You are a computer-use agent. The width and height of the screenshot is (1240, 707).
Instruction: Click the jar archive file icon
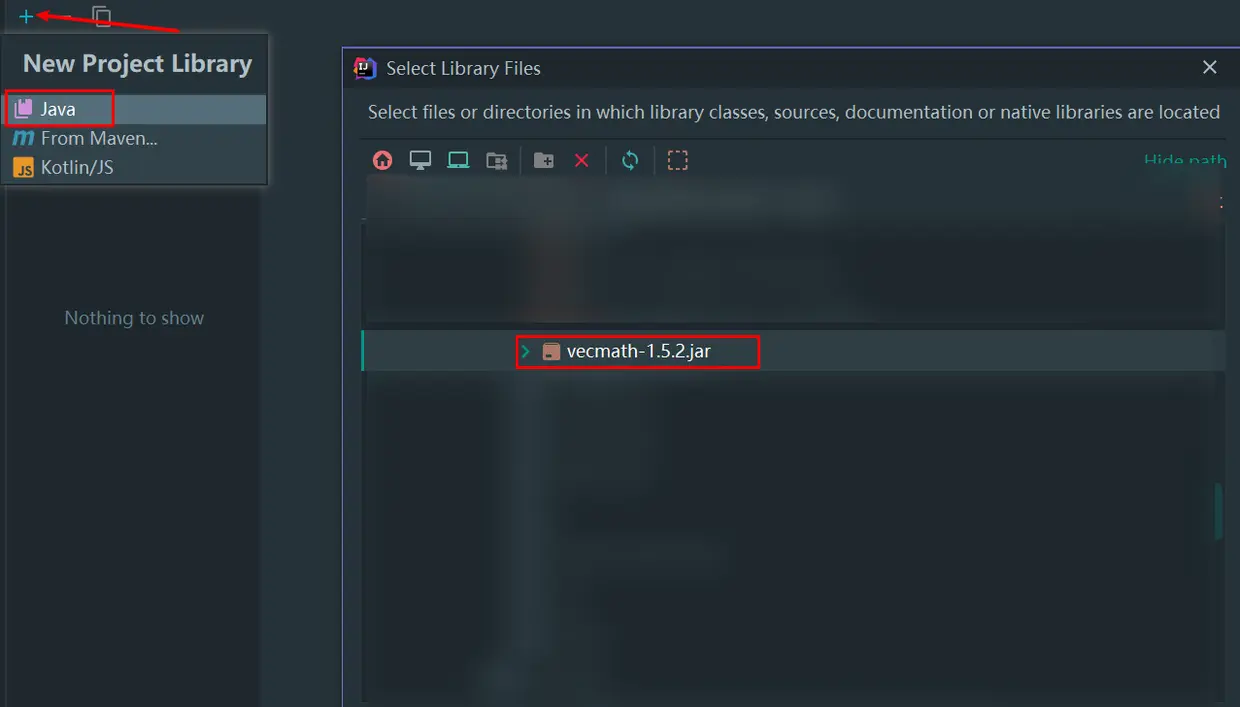click(551, 352)
